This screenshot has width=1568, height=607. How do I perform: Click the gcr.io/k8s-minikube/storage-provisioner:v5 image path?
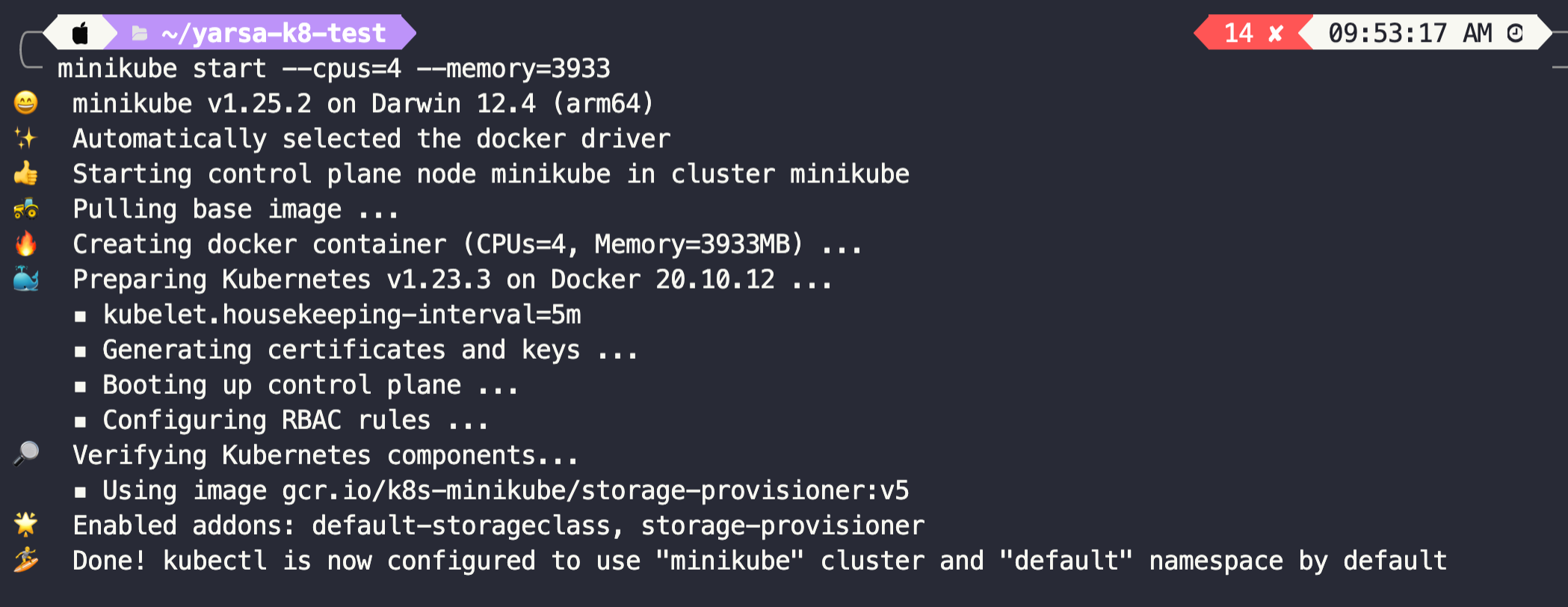(596, 490)
